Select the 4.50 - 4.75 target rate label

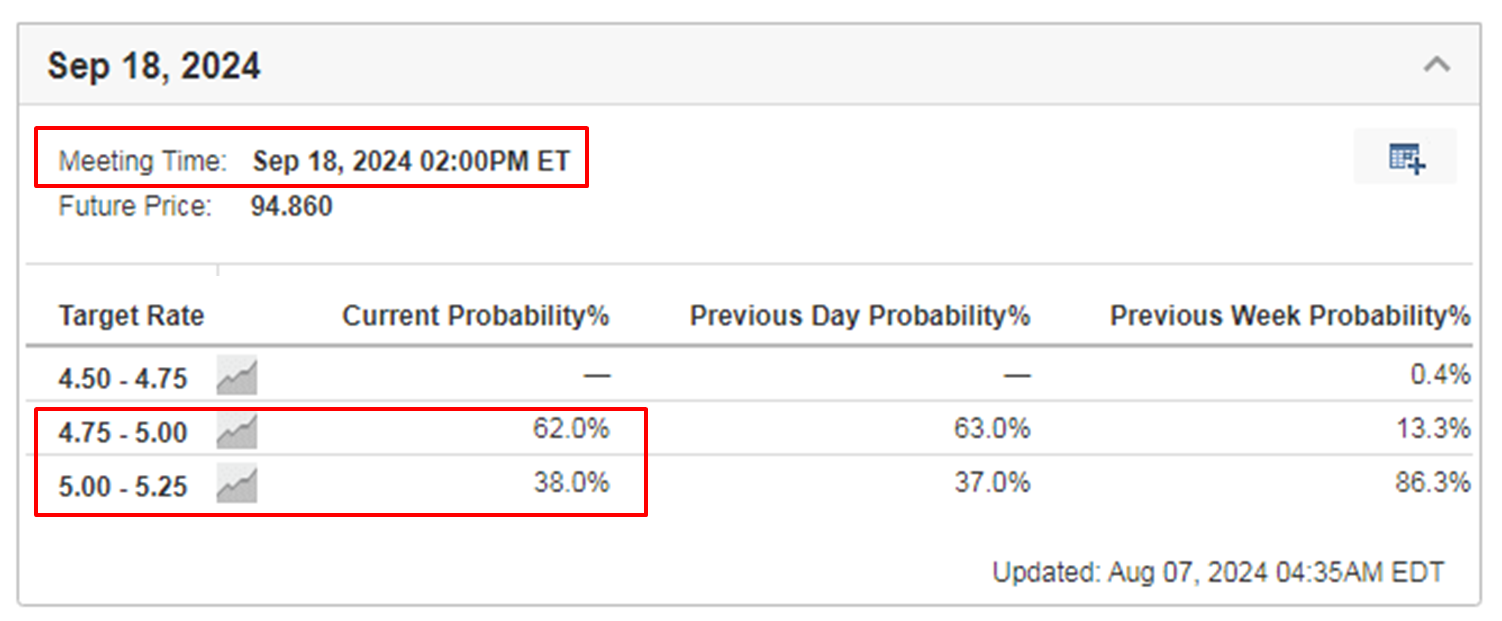point(123,379)
